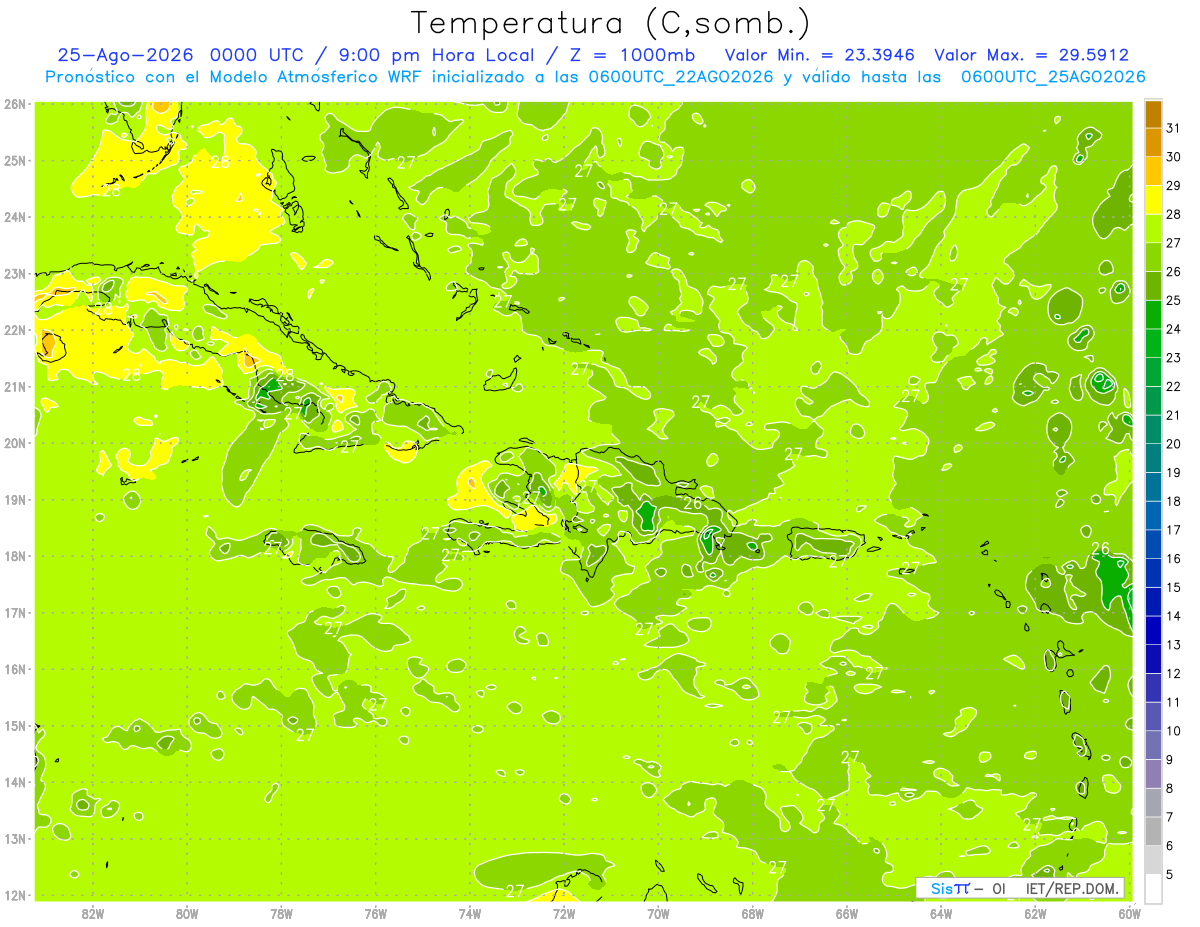Click the "76W" longitude axis label
This screenshot has width=1200, height=927.
pyautogui.click(x=375, y=913)
